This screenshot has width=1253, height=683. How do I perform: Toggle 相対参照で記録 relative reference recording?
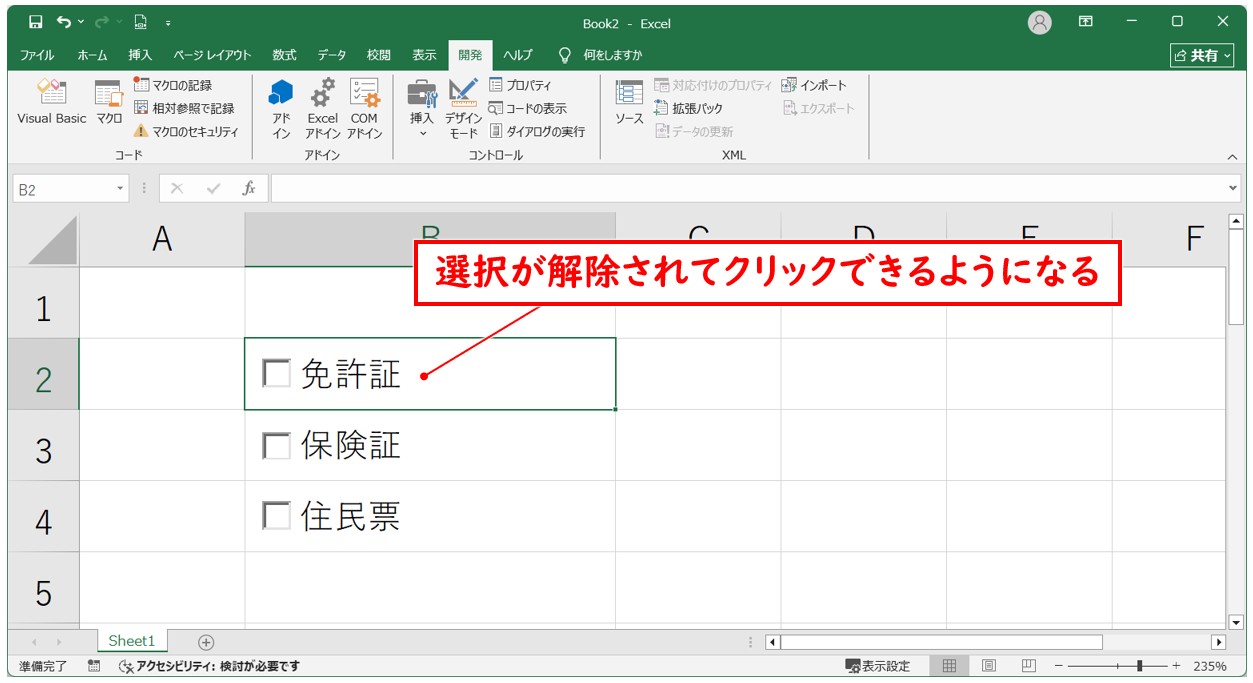(184, 108)
